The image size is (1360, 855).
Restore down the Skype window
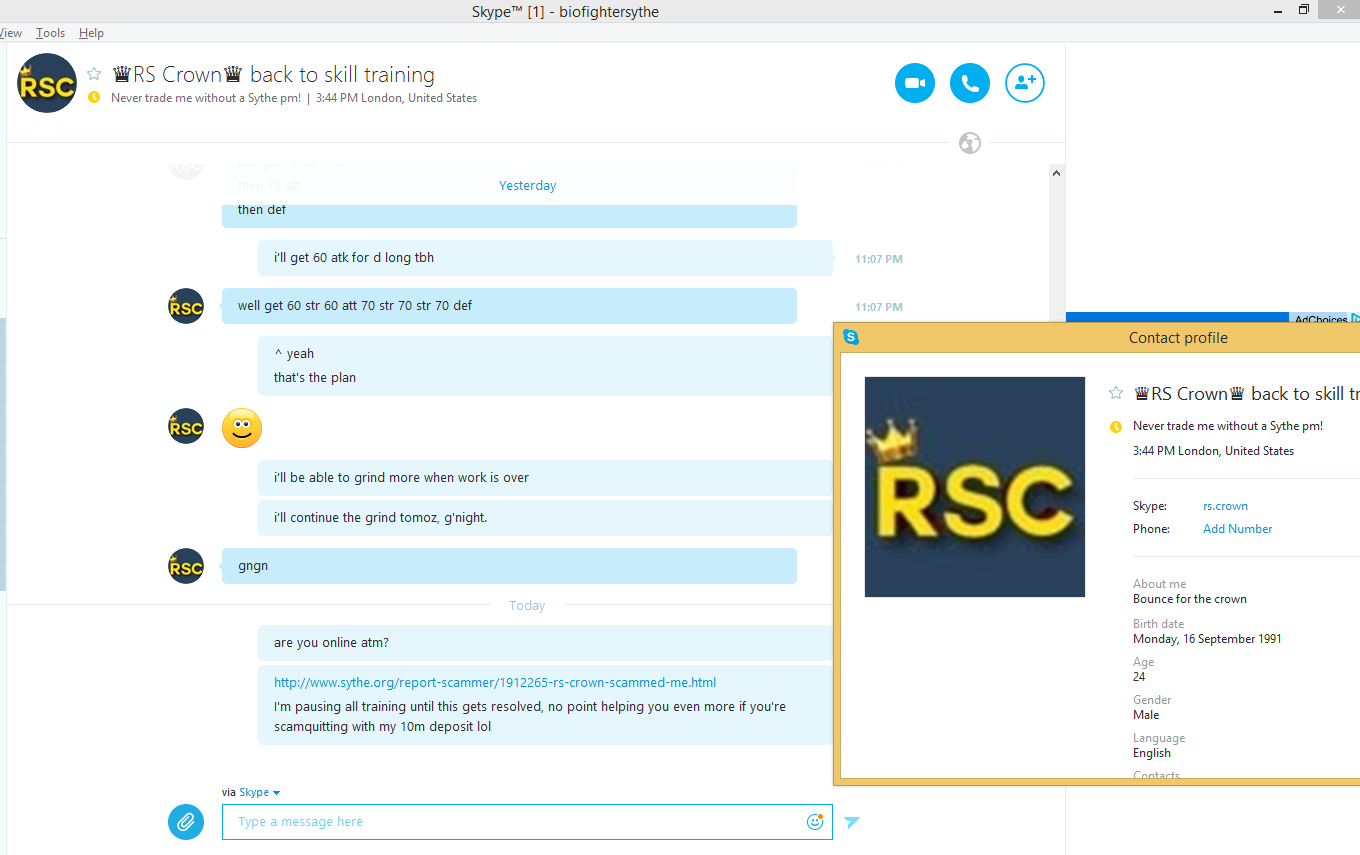click(1304, 10)
